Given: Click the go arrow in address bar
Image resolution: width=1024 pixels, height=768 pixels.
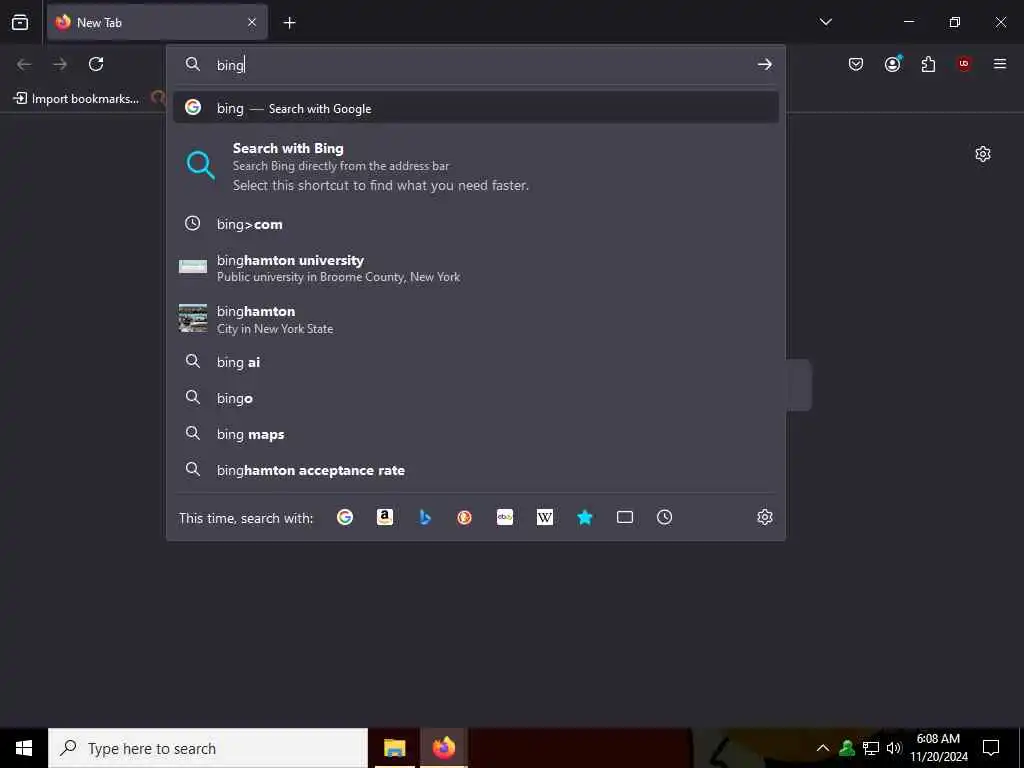Looking at the screenshot, I should 764,65.
